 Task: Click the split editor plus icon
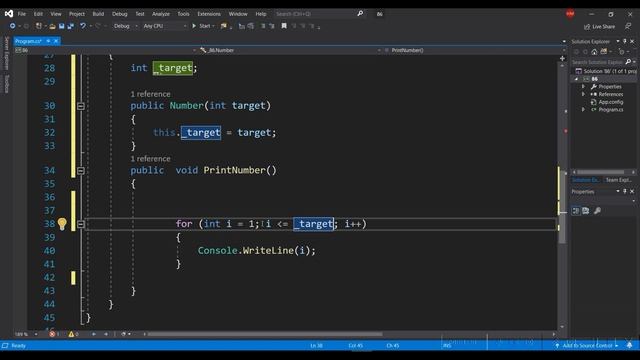coord(562,58)
